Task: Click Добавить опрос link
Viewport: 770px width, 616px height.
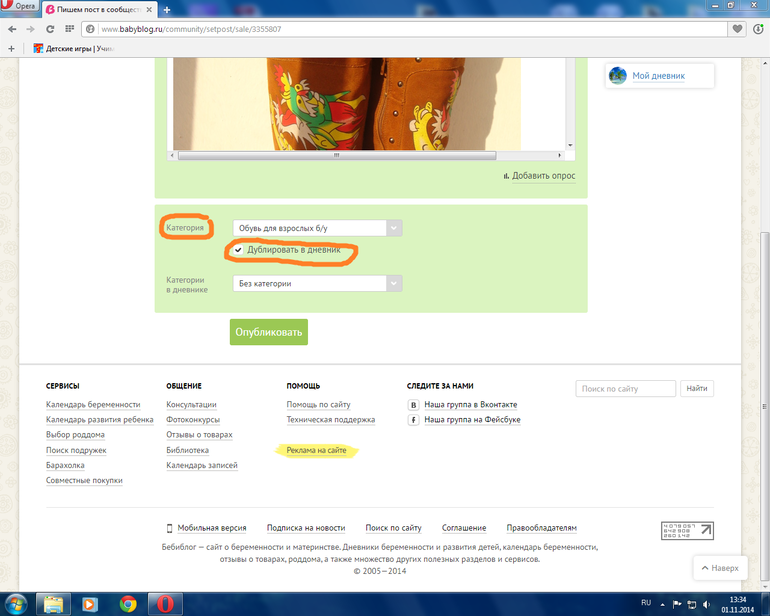Action: pos(543,176)
